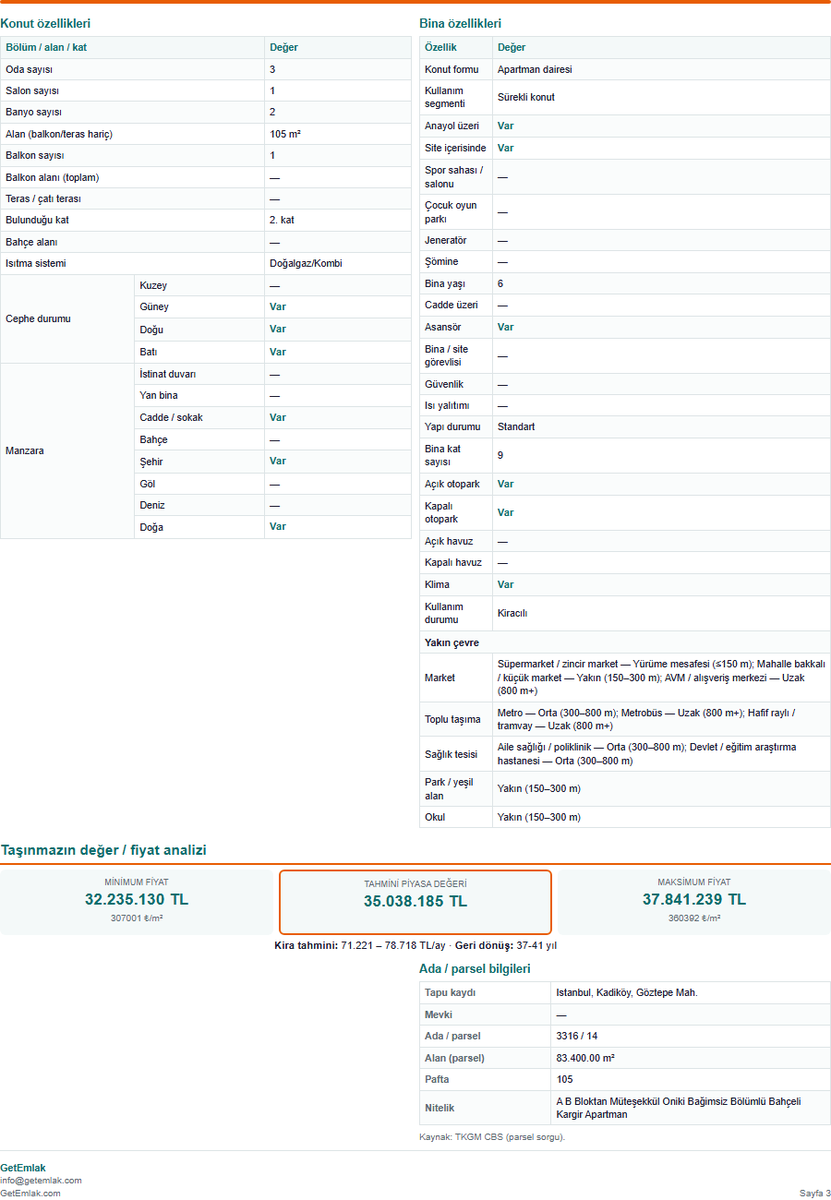This screenshot has width=831, height=1200.
Task: Click the '360392 ₺/m²' unit price
Action: point(694,918)
